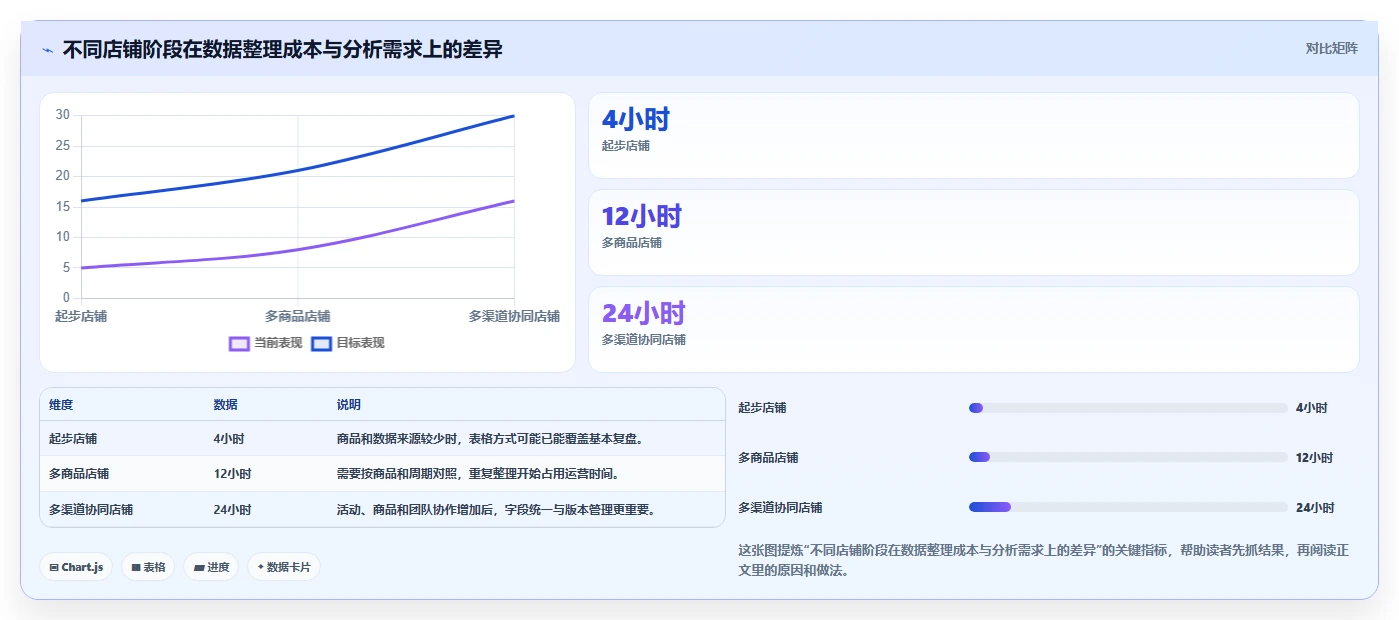Click 起步店铺 label beside its progress bar
This screenshot has width=1399, height=620.
tap(762, 408)
